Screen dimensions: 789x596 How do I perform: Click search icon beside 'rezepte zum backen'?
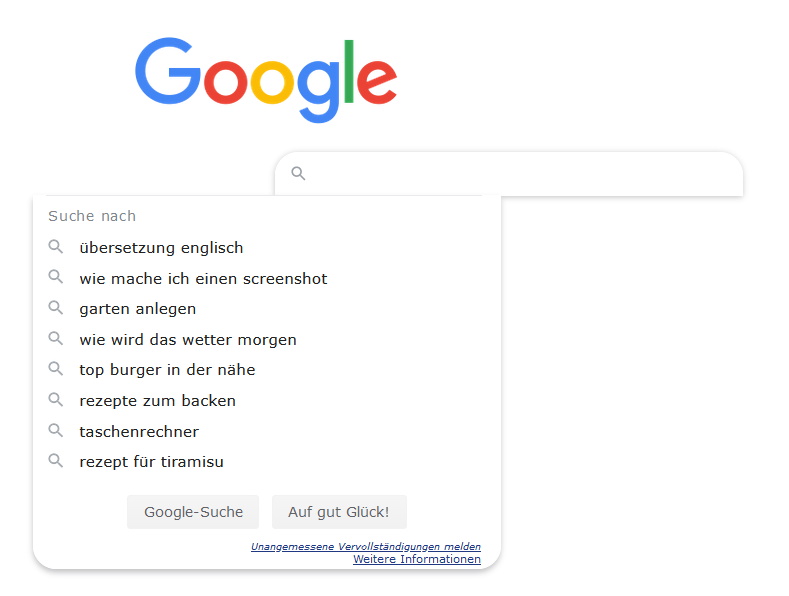(56, 400)
